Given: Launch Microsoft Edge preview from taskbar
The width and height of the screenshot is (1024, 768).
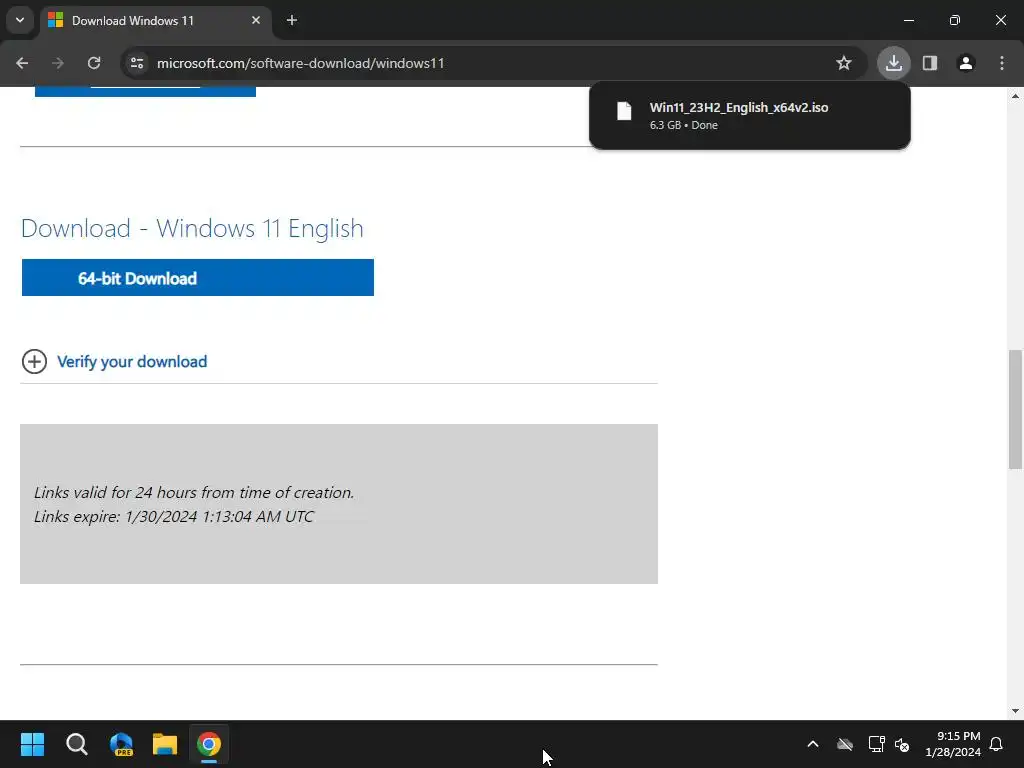Looking at the screenshot, I should click(121, 744).
